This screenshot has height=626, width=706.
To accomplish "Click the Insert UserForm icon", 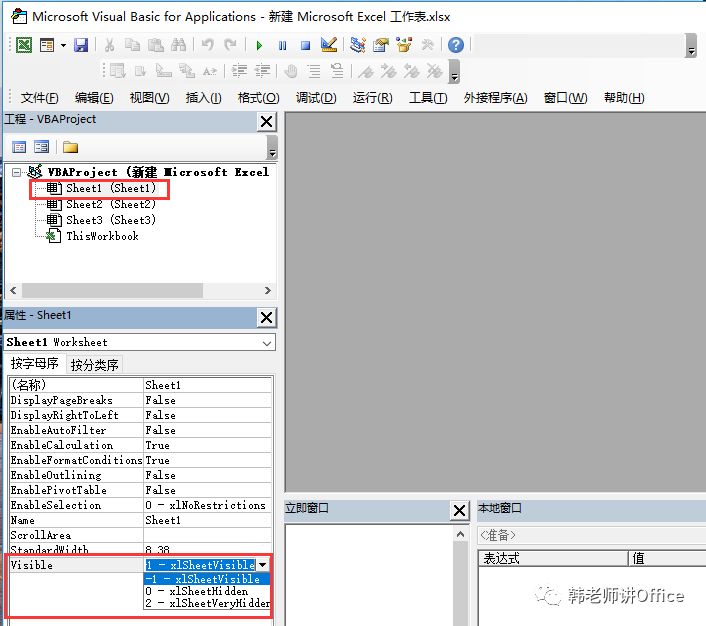I will click(x=47, y=45).
